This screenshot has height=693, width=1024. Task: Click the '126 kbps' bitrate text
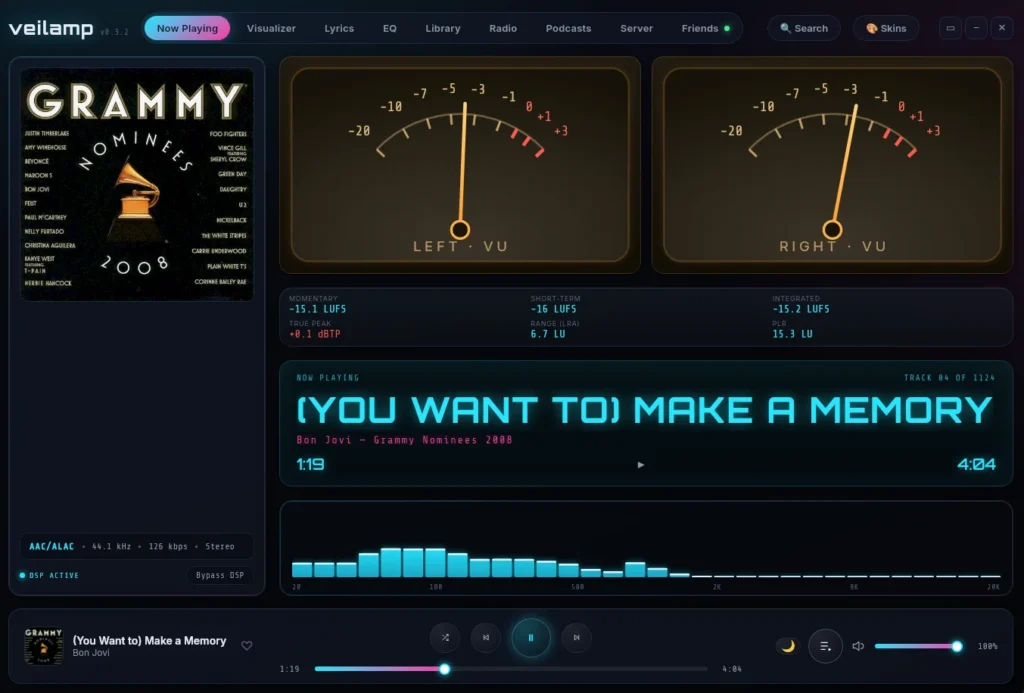[168, 547]
